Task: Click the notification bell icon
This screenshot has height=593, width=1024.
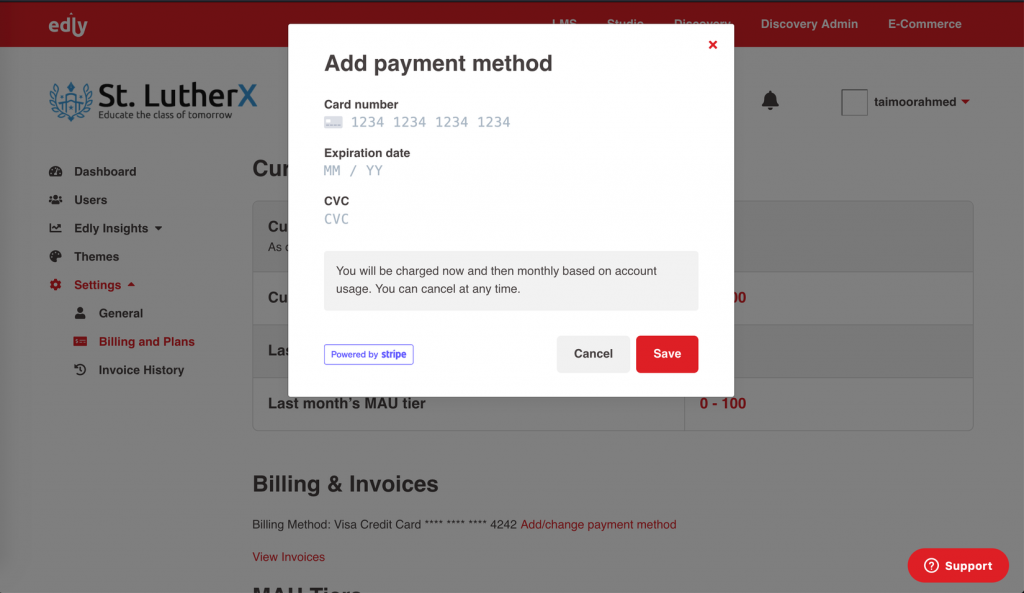Action: click(x=770, y=100)
